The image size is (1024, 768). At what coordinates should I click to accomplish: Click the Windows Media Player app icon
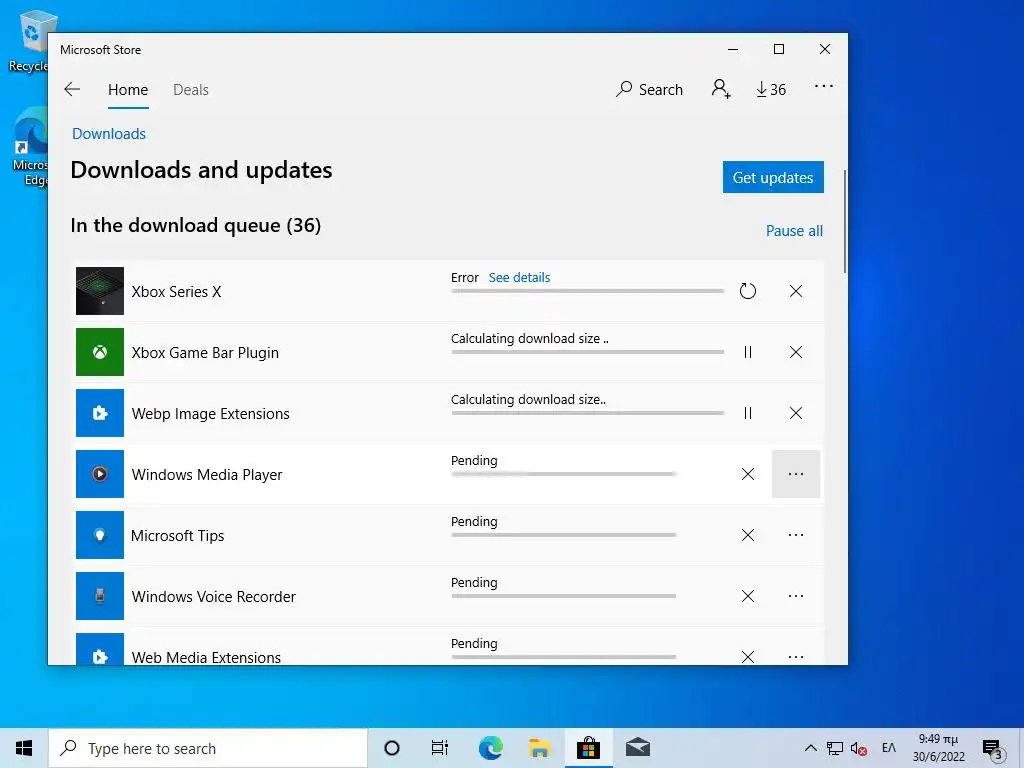pos(100,474)
